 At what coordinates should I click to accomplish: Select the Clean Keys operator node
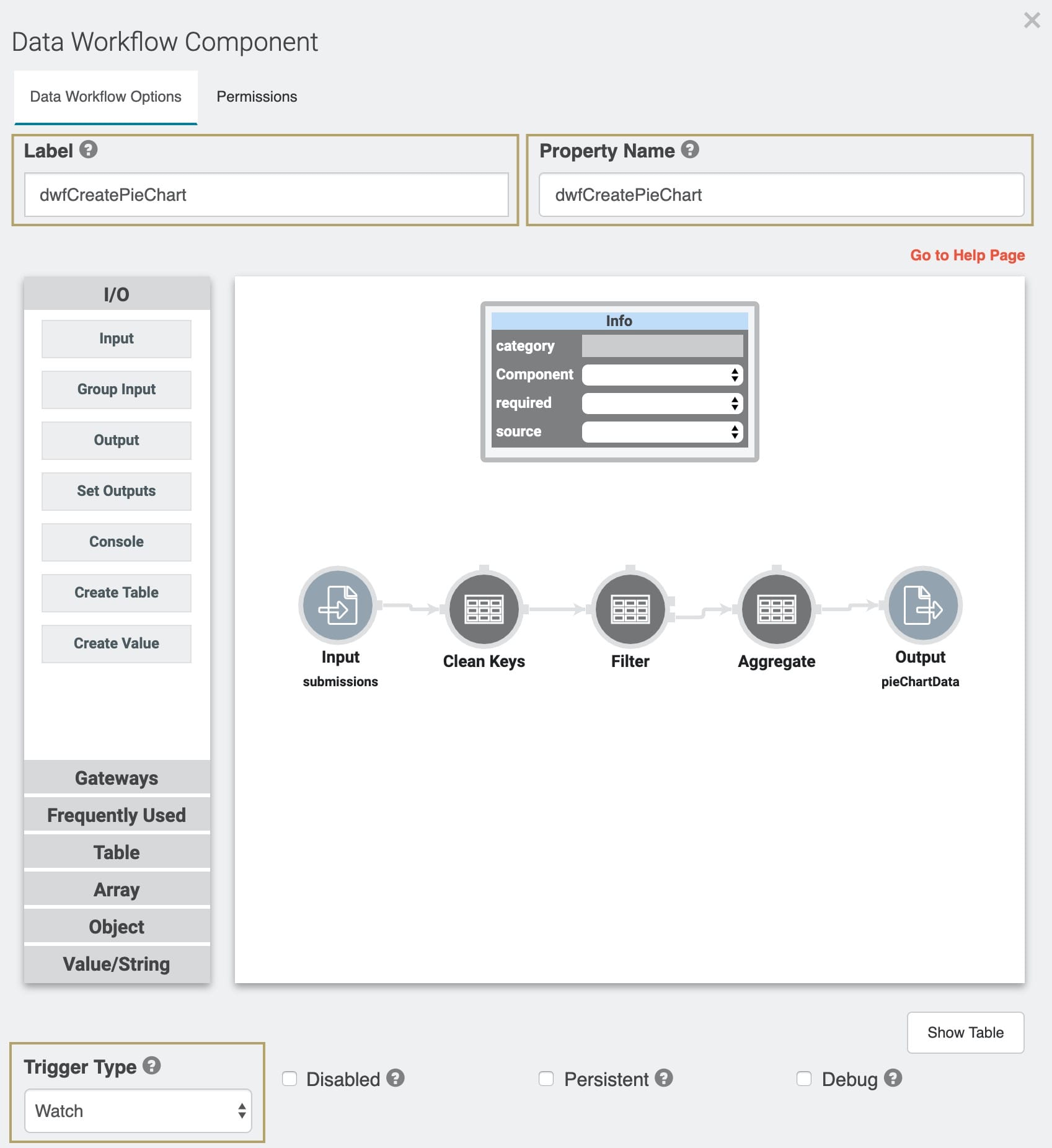coord(484,609)
